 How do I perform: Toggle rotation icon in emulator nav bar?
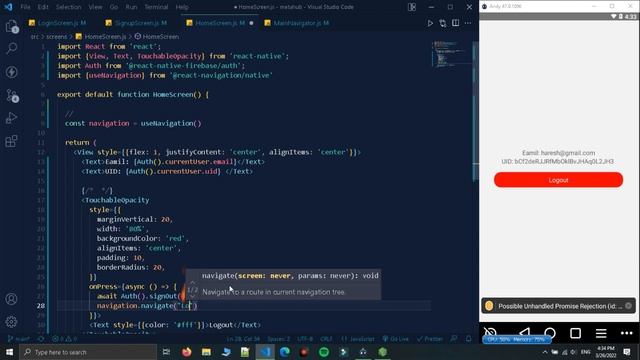[x=490, y=333]
